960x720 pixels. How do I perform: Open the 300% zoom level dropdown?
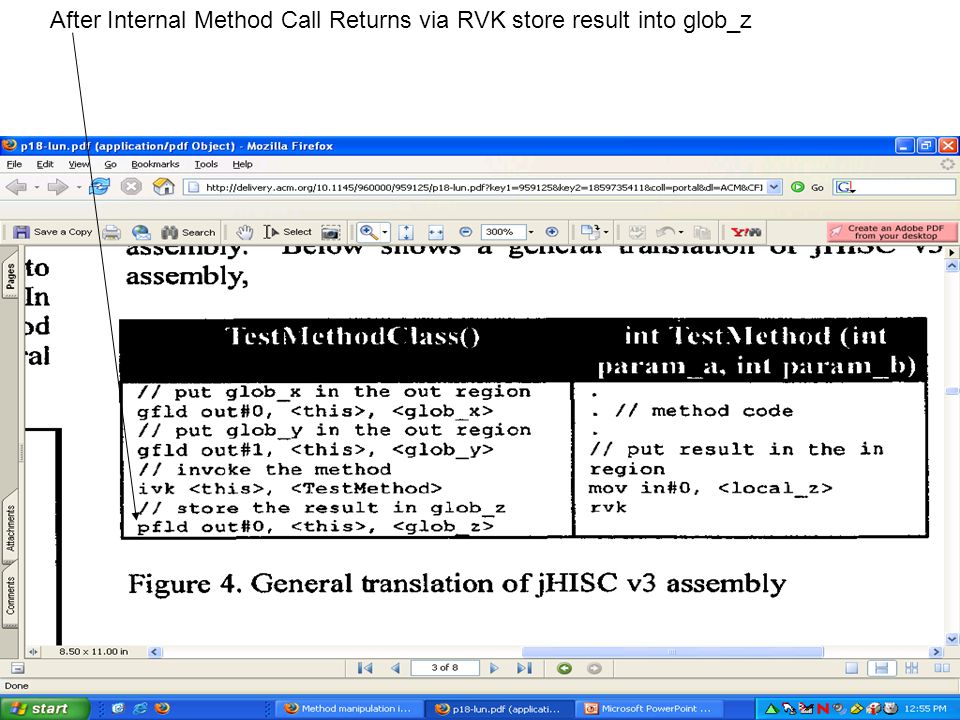tap(531, 232)
